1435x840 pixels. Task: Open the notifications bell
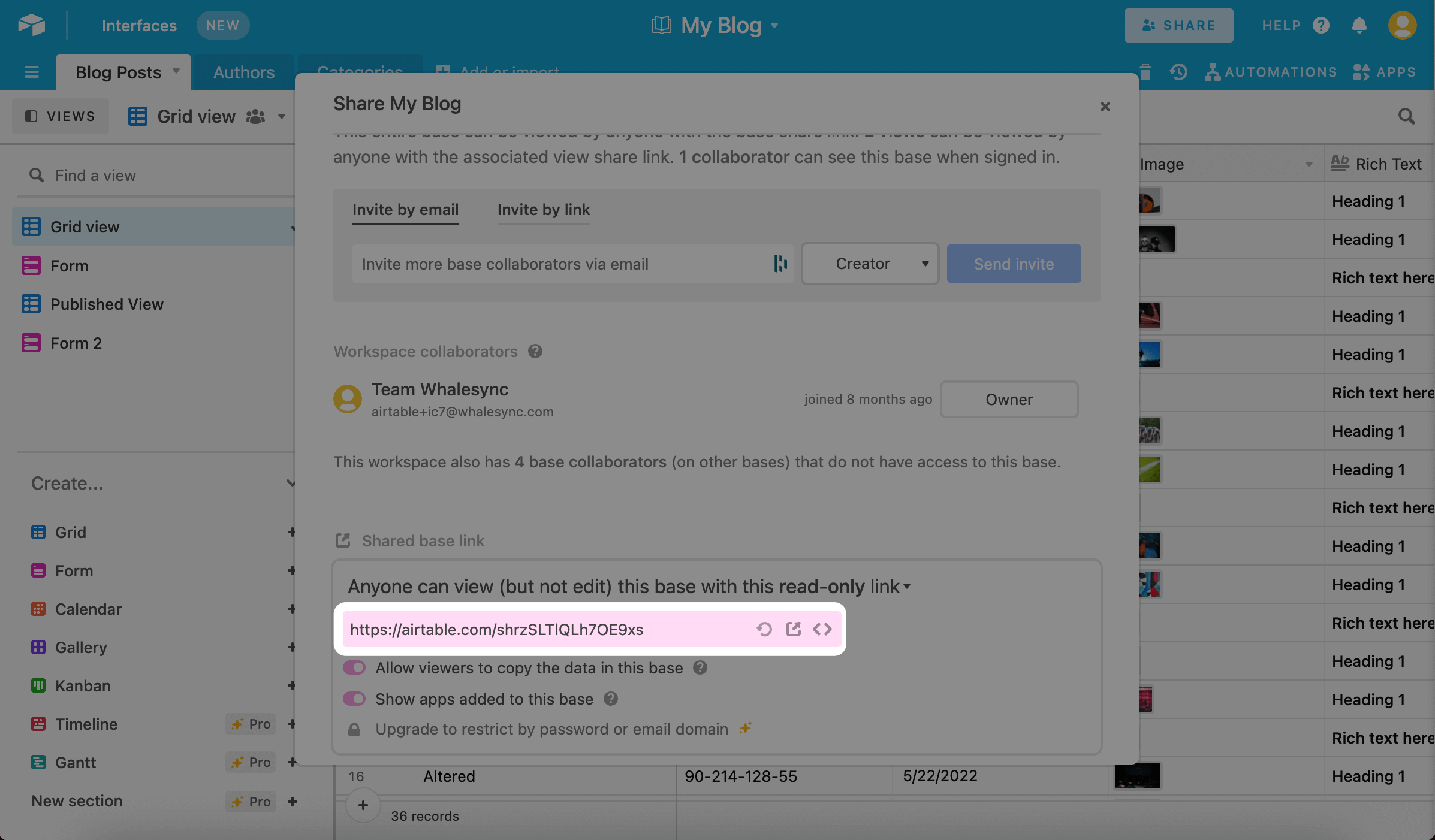tap(1359, 25)
